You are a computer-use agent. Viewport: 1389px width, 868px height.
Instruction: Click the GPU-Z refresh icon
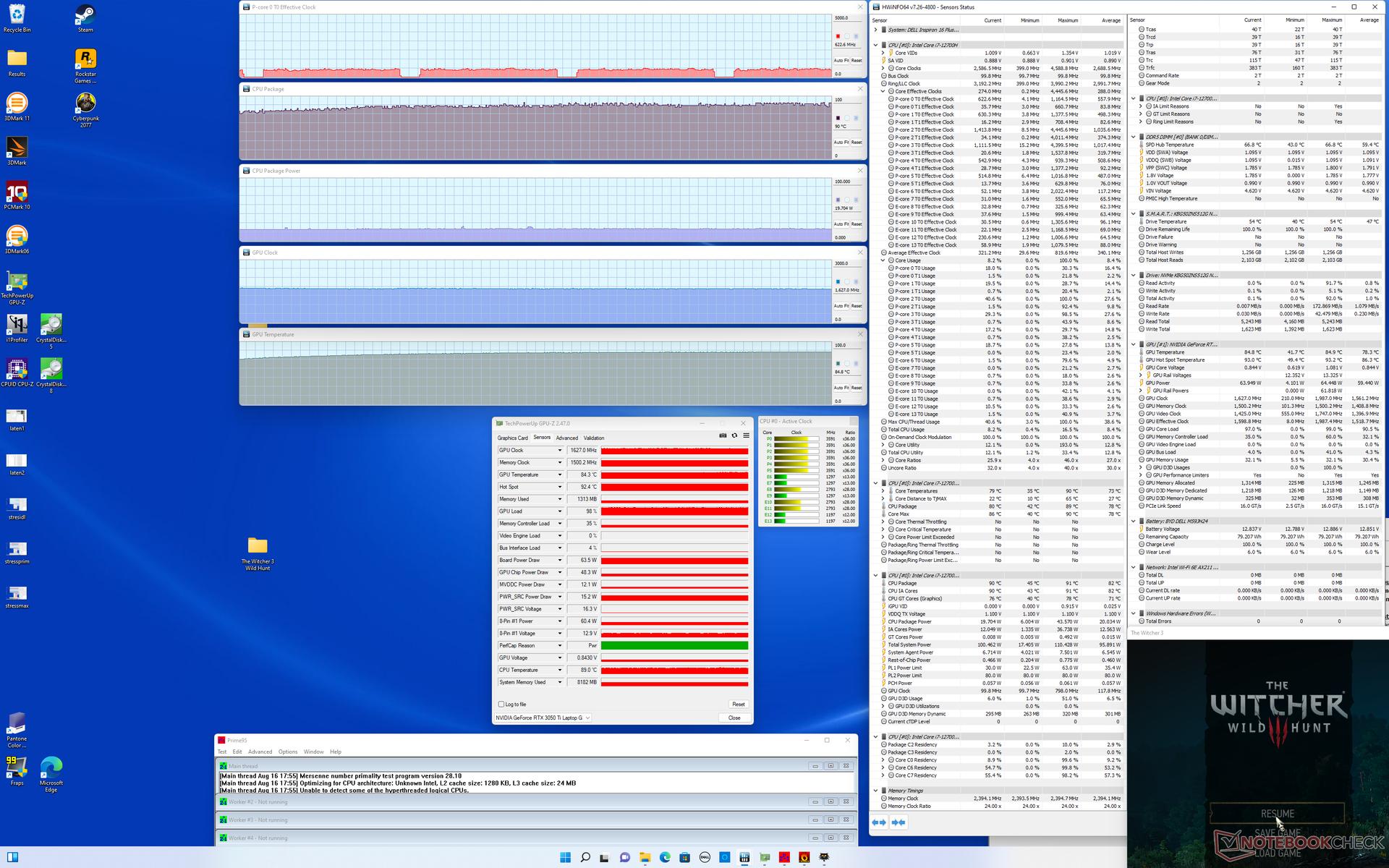click(x=734, y=435)
